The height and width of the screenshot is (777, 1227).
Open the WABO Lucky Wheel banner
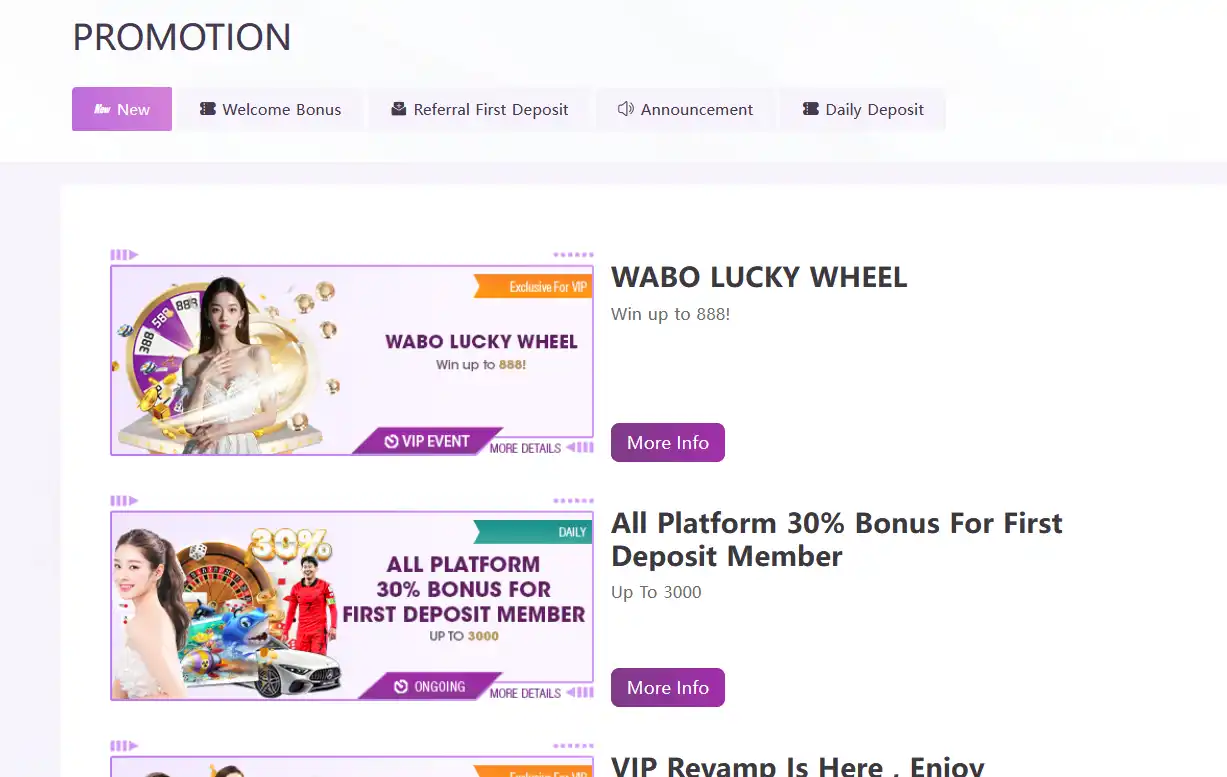(352, 360)
